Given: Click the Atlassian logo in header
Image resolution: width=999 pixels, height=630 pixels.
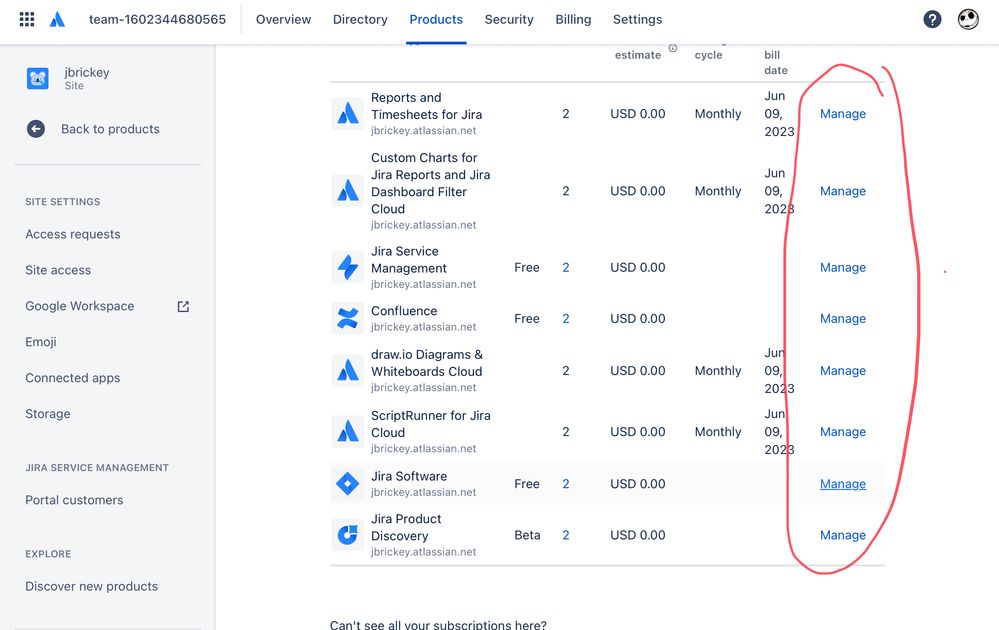Looking at the screenshot, I should (x=57, y=19).
